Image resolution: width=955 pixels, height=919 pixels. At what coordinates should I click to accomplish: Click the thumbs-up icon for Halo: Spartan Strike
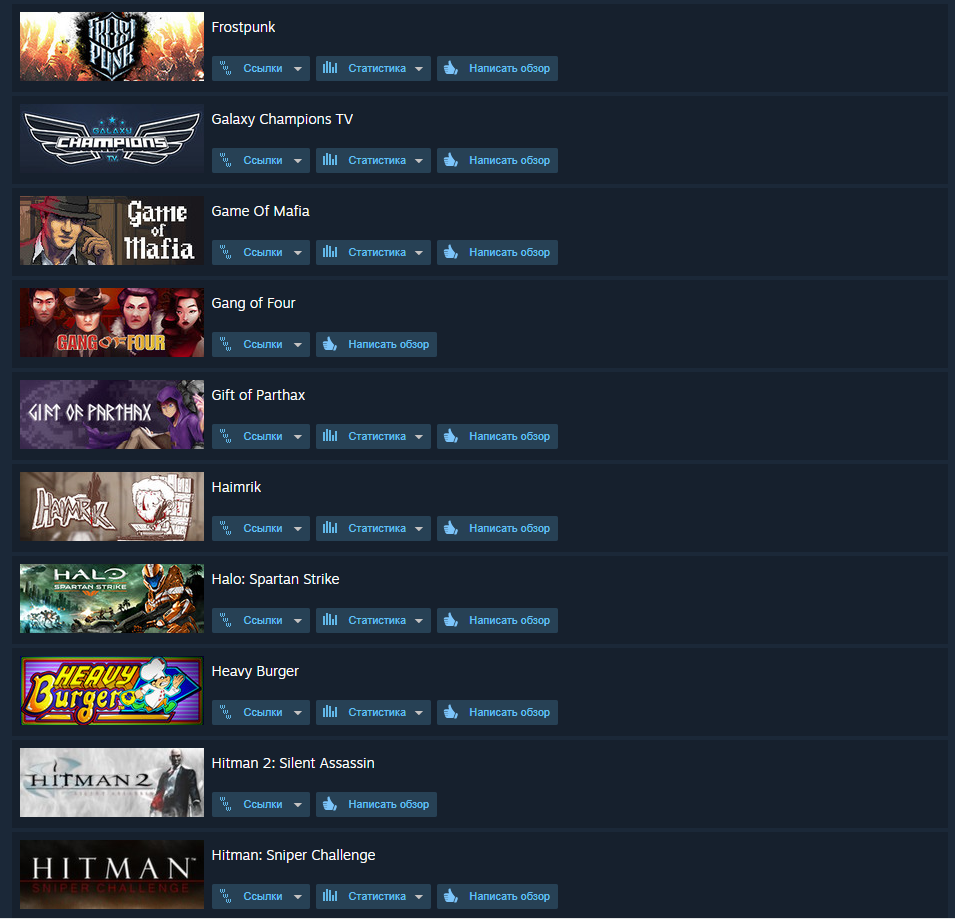click(x=451, y=619)
